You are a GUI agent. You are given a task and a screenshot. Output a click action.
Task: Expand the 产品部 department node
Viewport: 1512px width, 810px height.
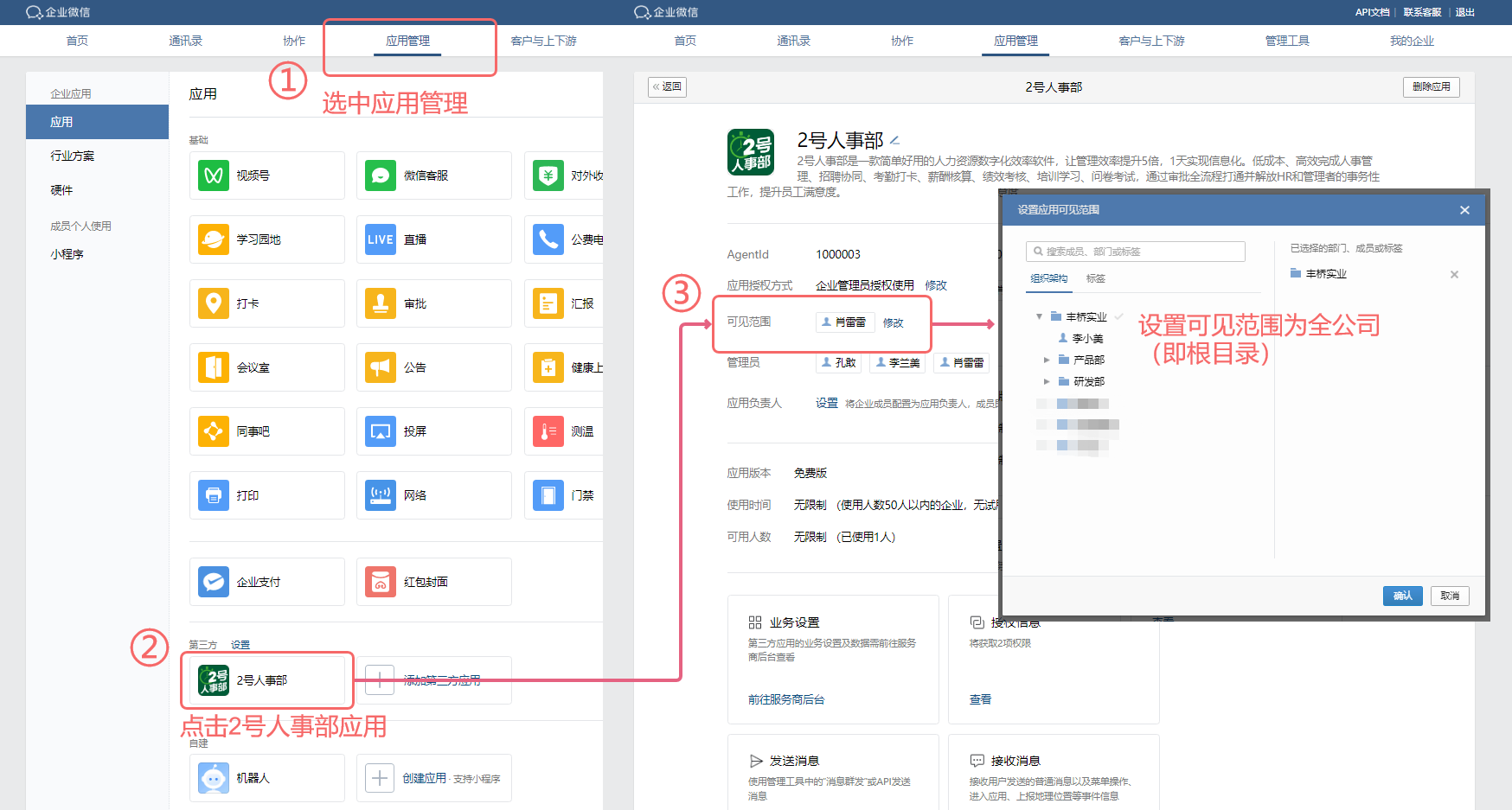coord(1047,360)
